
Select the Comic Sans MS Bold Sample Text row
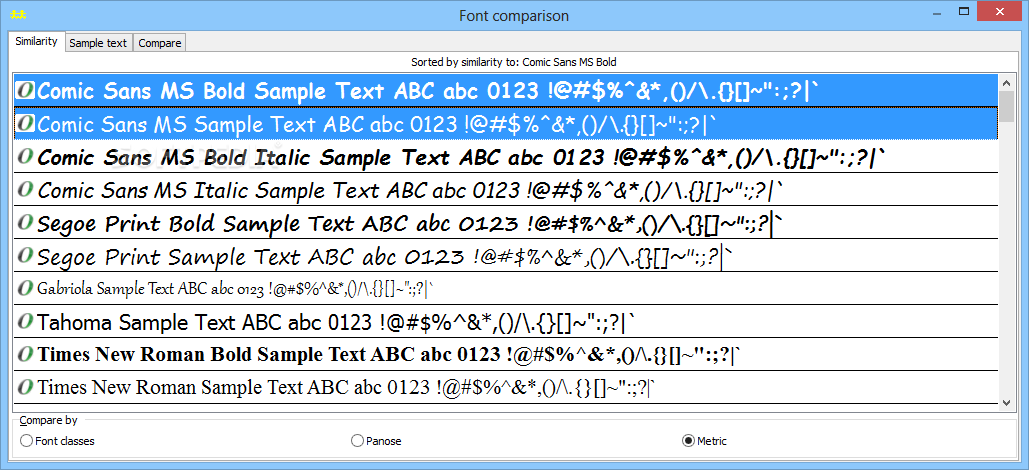(506, 90)
